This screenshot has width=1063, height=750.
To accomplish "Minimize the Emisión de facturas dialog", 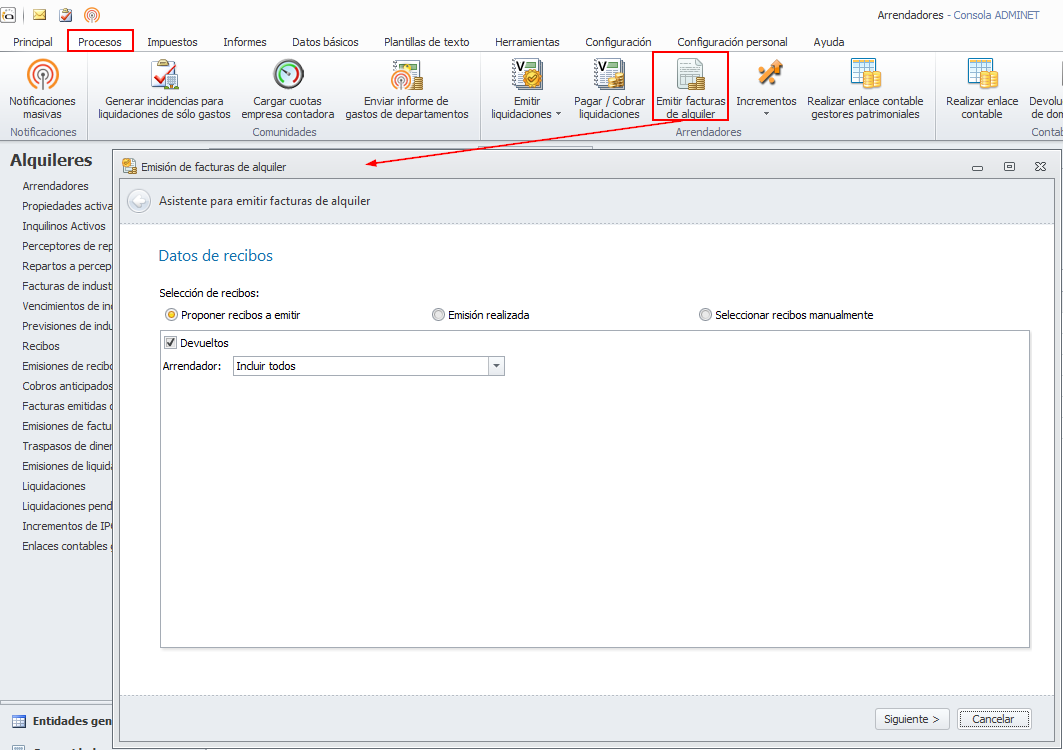I will [977, 167].
